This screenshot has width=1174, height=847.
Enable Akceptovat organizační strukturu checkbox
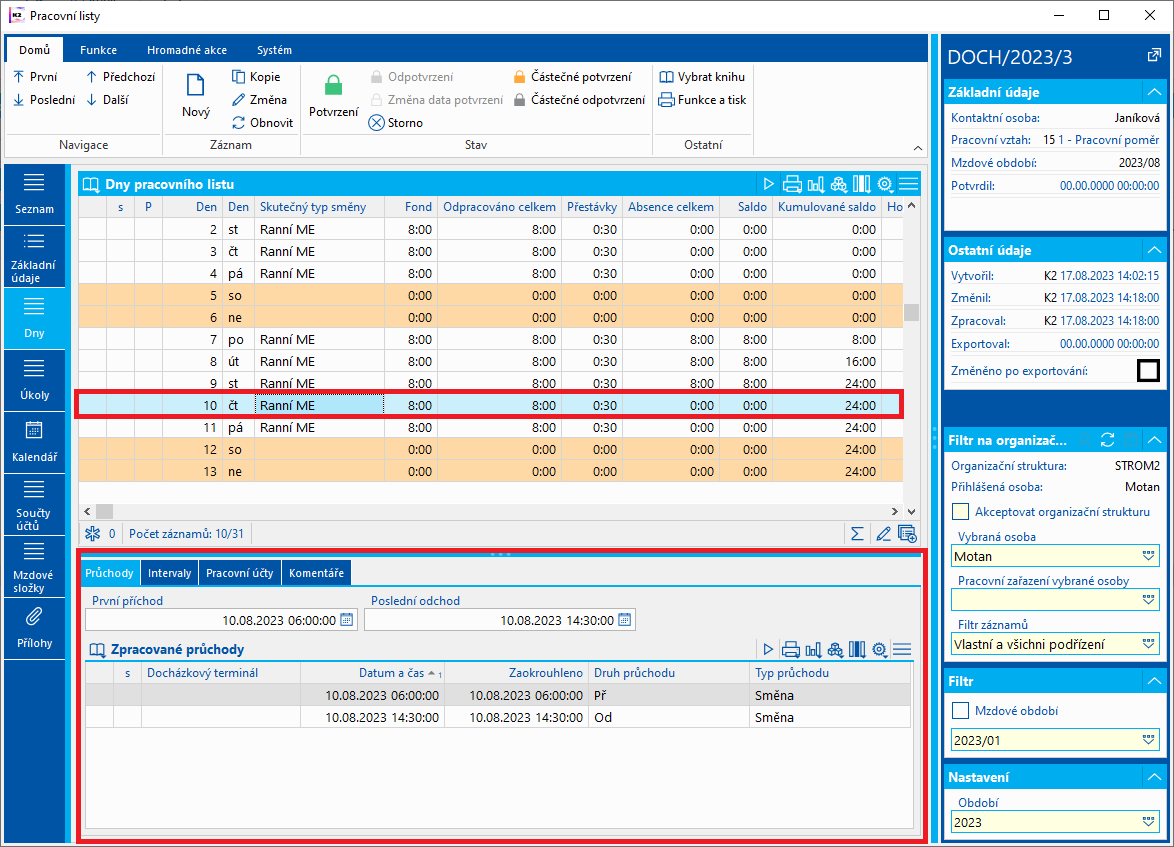960,511
